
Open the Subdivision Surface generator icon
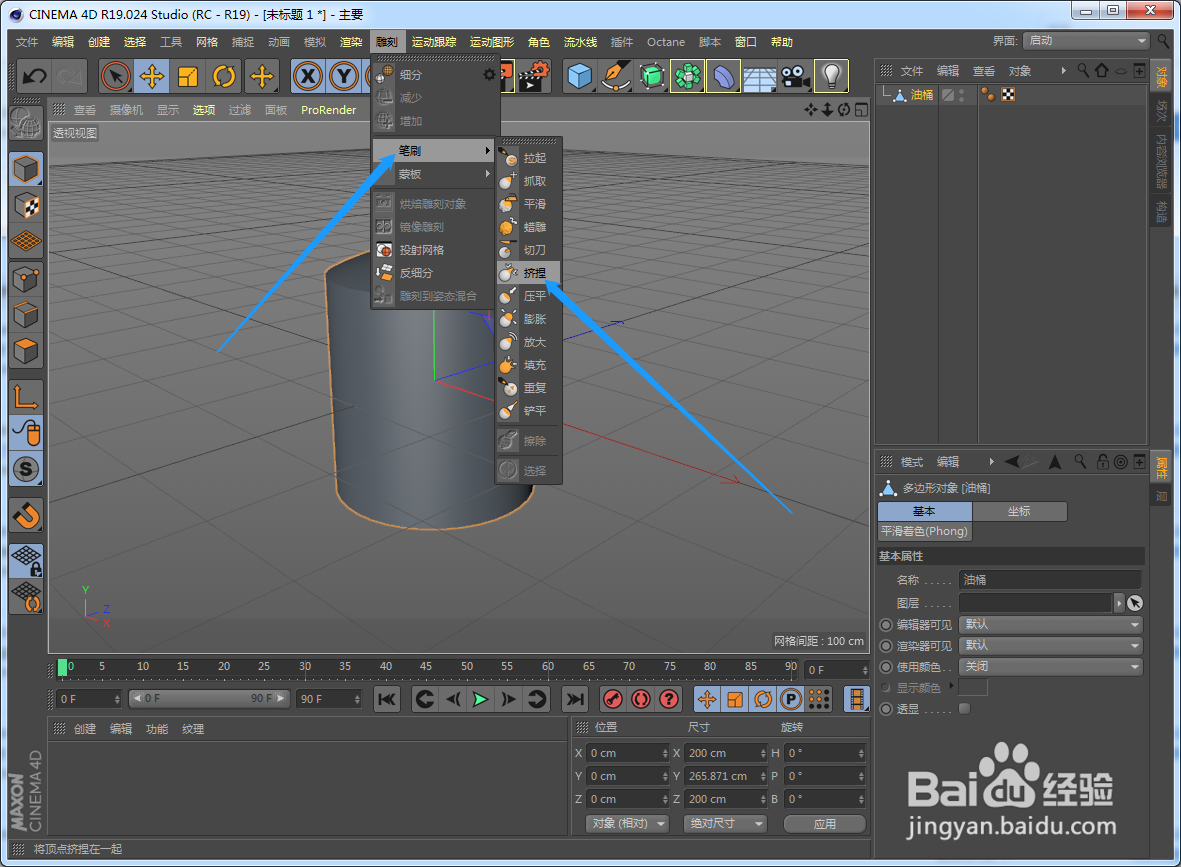[x=652, y=76]
